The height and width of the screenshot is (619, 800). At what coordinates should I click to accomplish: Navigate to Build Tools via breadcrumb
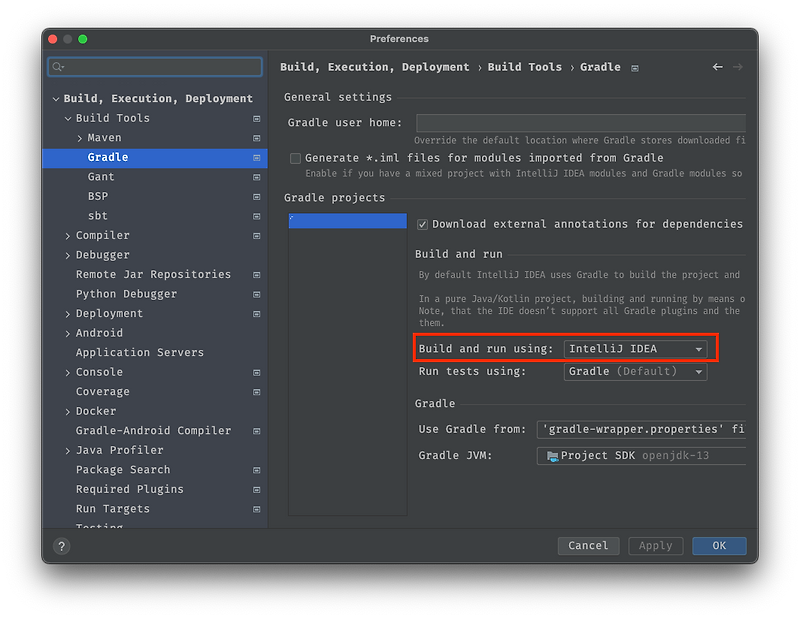click(x=524, y=67)
